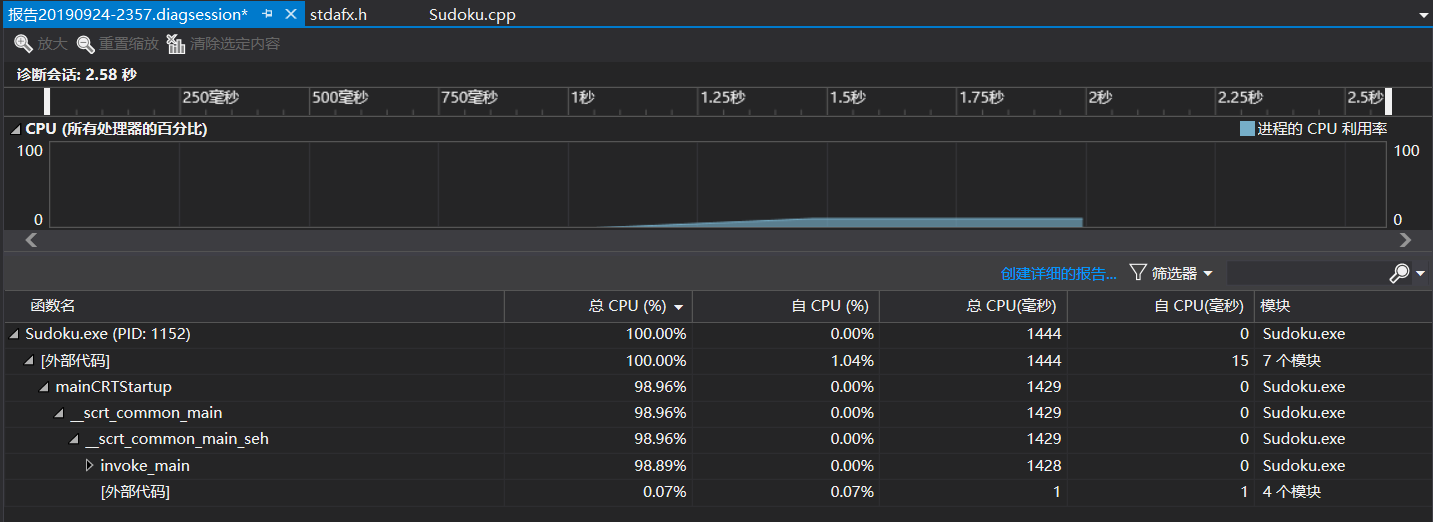This screenshot has height=522, width=1433.
Task: Expand the invoke_main node
Action: (90, 465)
